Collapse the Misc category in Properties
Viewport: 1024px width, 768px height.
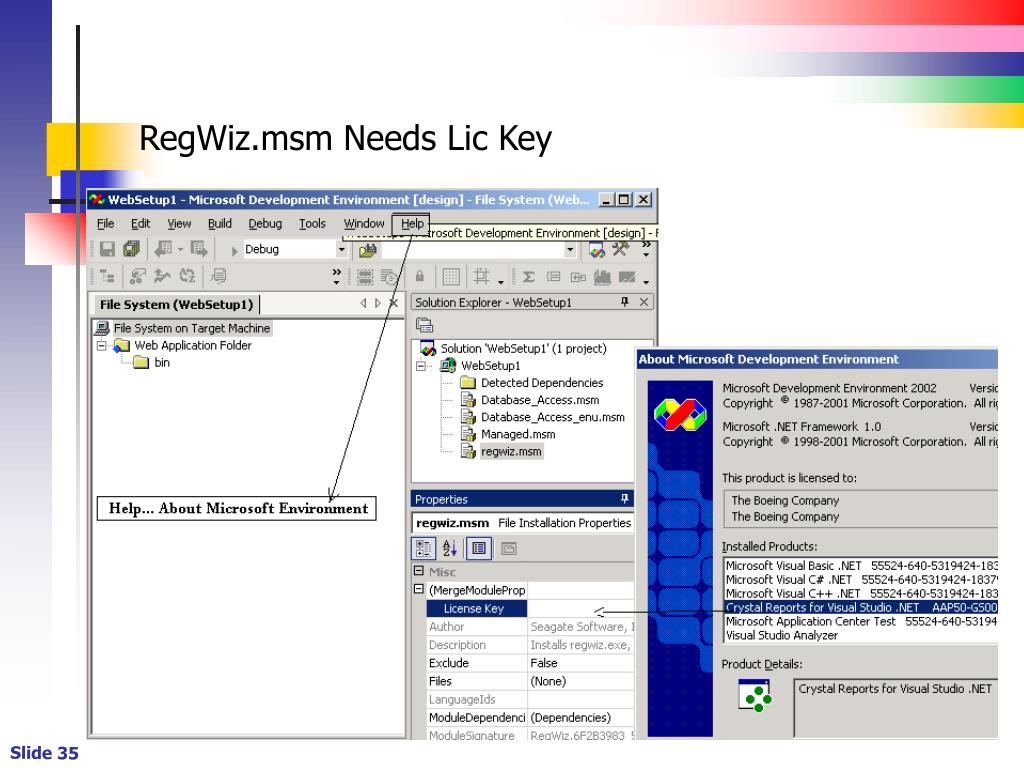coord(419,571)
